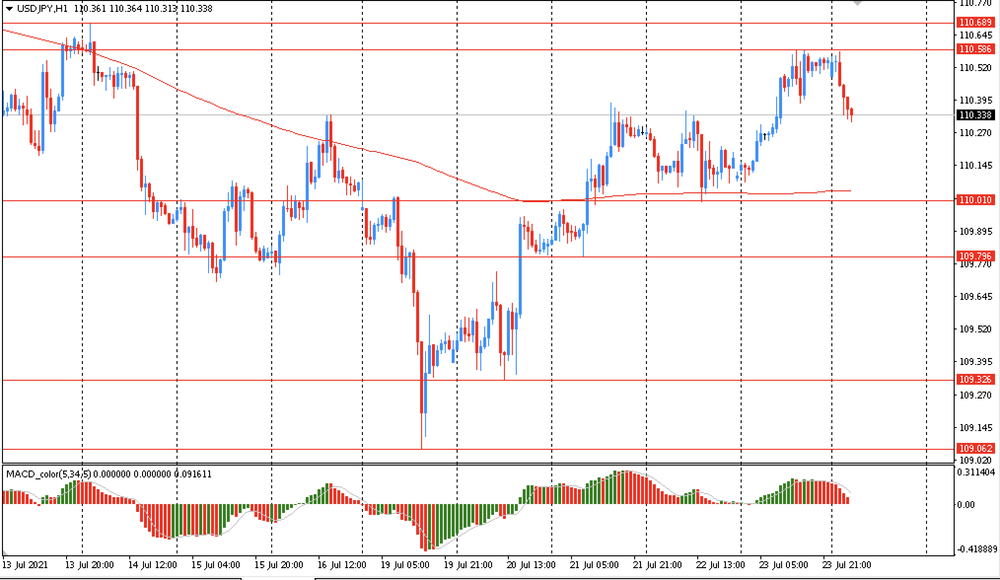This screenshot has width=1000, height=580.
Task: Click the 22 Jul 13:00 time label
Action: coord(721,565)
